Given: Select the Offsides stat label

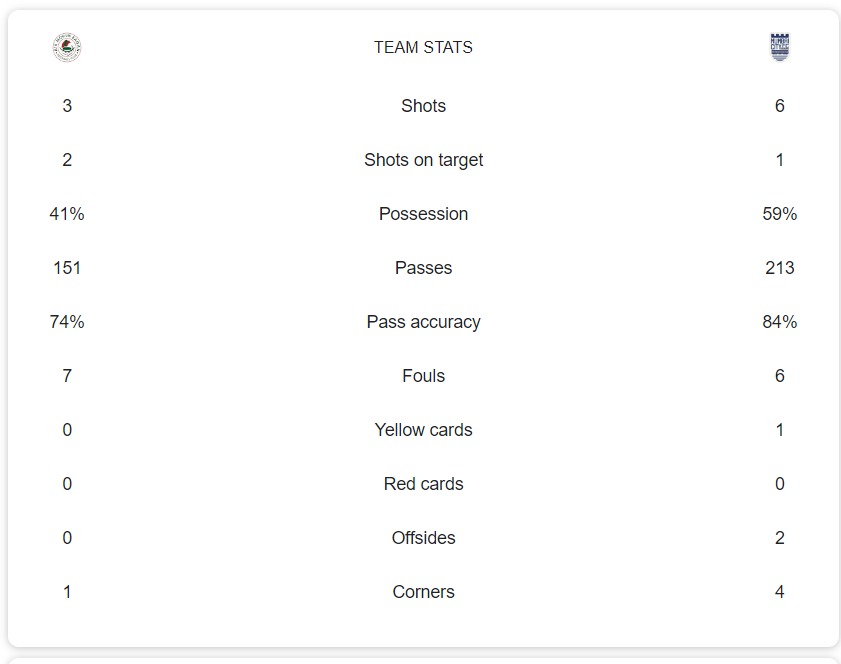Looking at the screenshot, I should click(423, 538).
